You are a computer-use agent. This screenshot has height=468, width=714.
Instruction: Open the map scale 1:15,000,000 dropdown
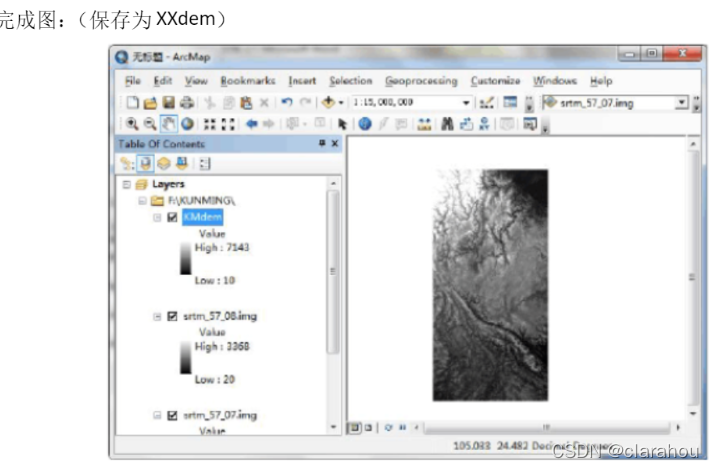(466, 103)
